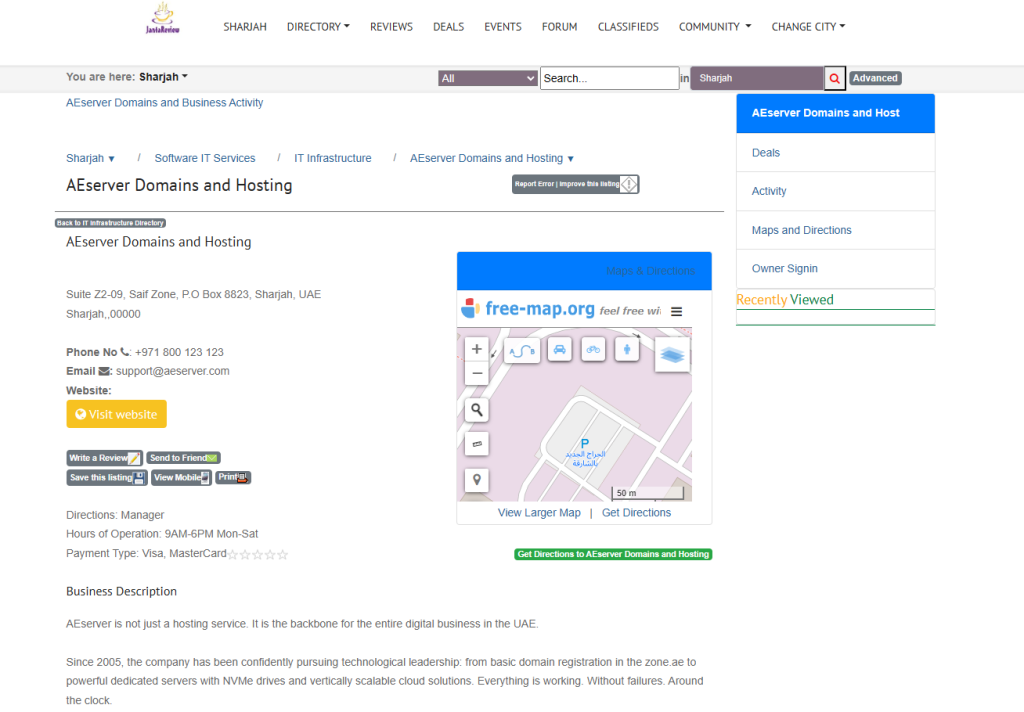Viewport: 1024px width, 712px height.
Task: Click AEserver Domains and Business Activity link
Action: [165, 103]
